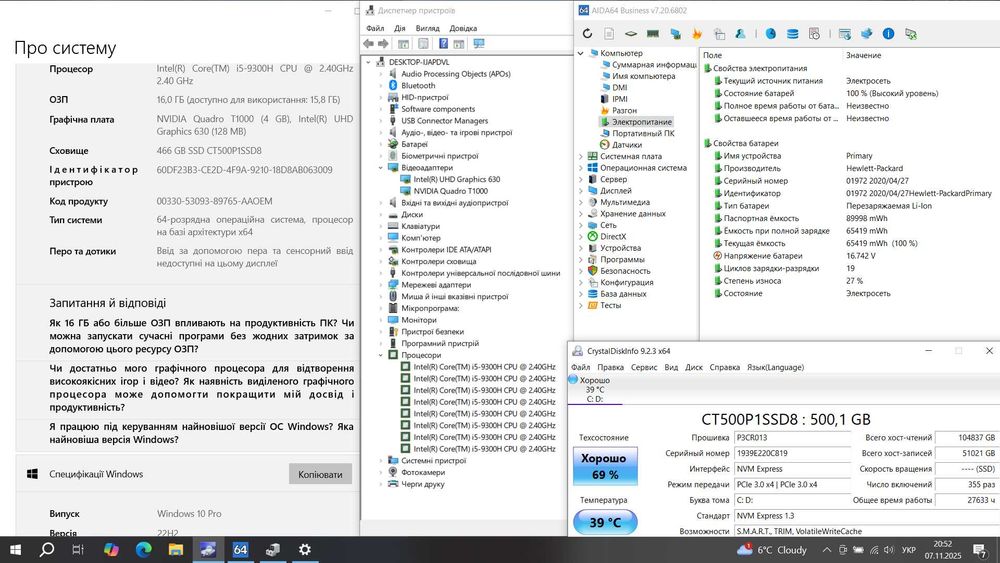Expand Системная плата in AIDA64

click(580, 156)
